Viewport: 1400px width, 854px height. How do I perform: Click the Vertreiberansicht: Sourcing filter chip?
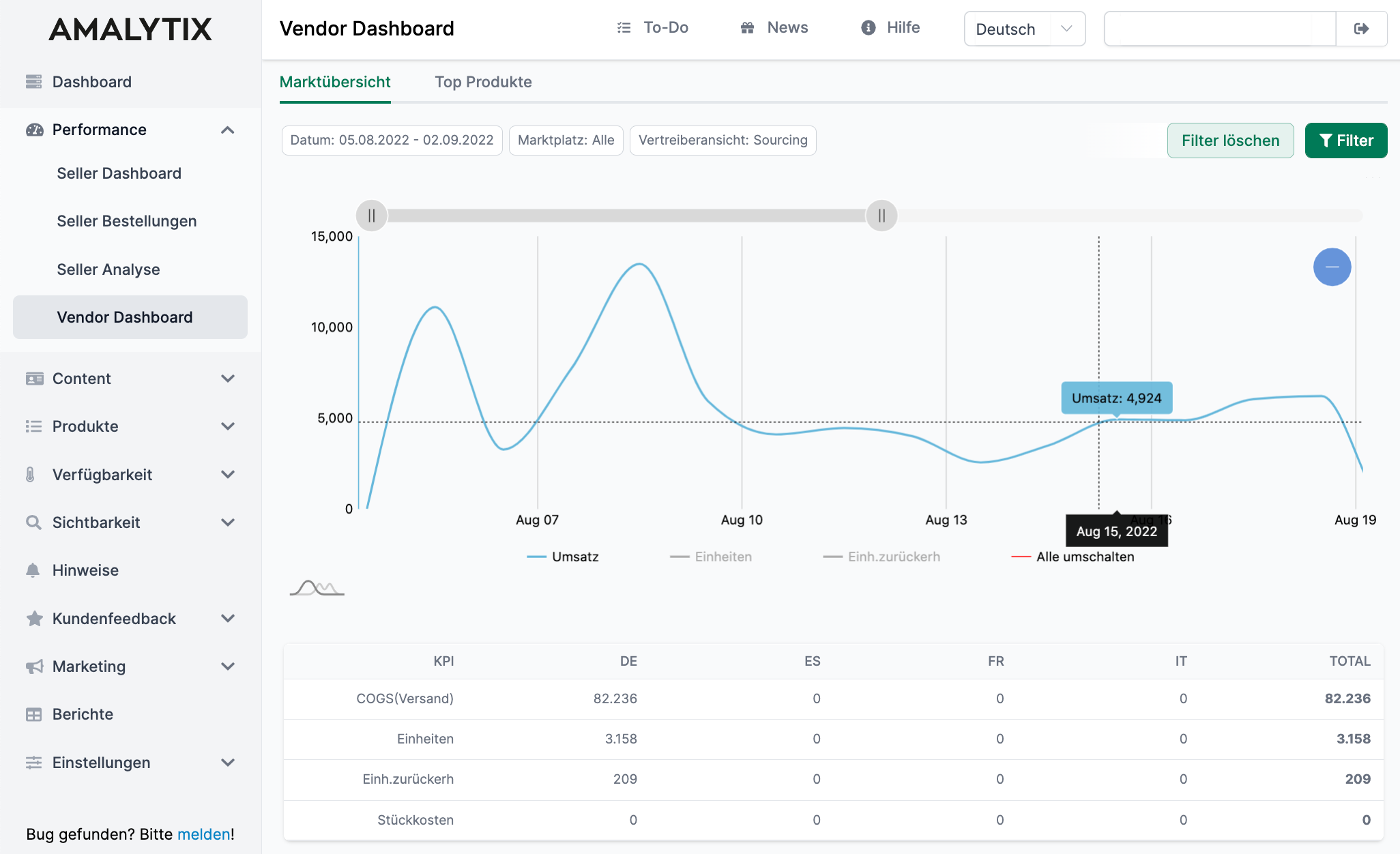tap(723, 141)
